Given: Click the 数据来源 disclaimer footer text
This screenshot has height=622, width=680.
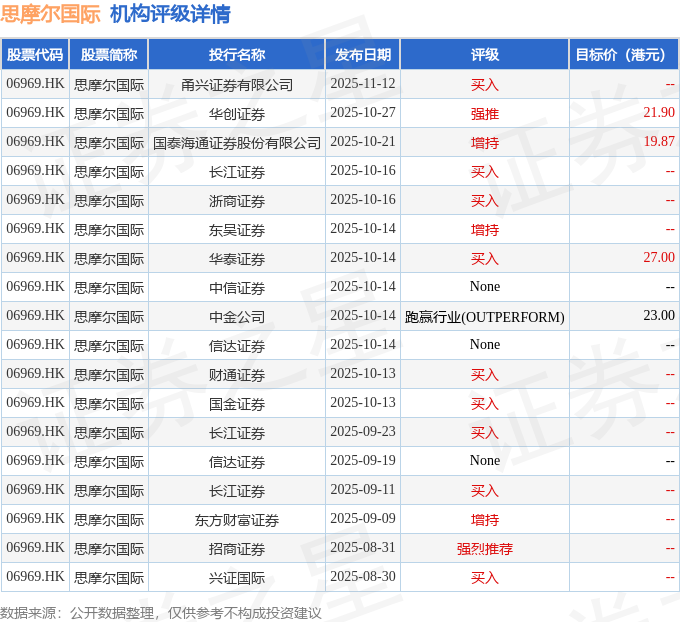Looking at the screenshot, I should tap(161, 613).
